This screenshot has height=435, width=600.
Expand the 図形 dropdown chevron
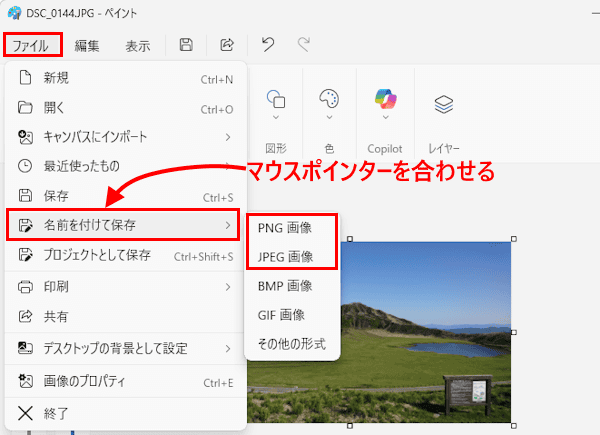click(276, 117)
